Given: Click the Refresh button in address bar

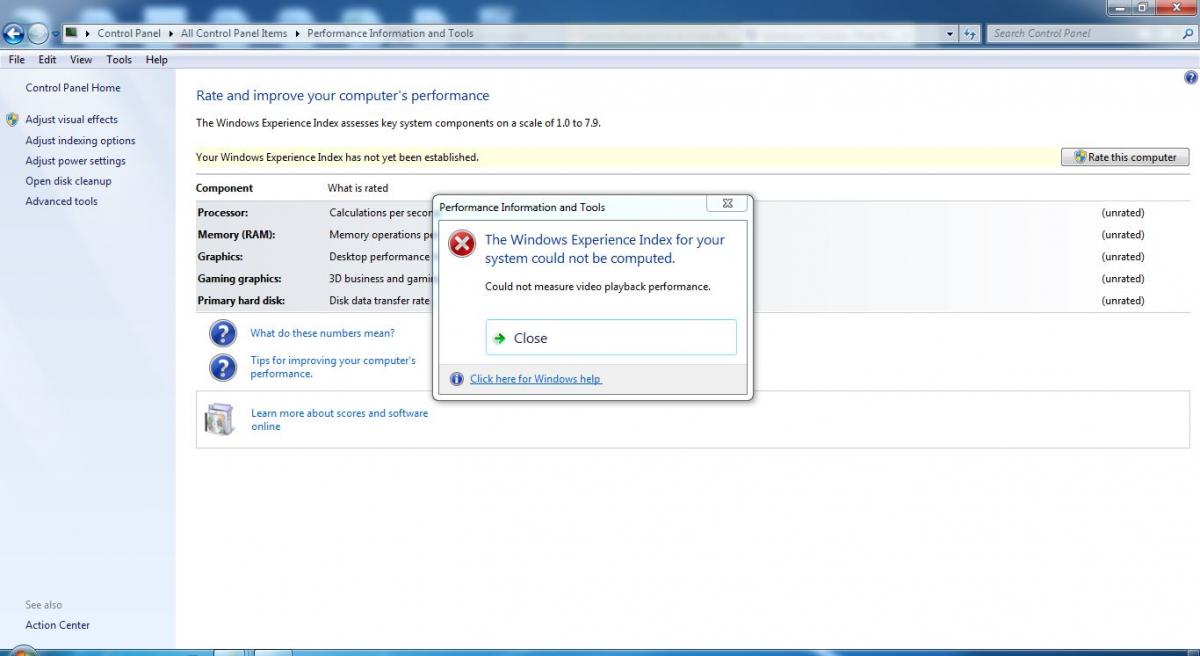Looking at the screenshot, I should point(970,33).
